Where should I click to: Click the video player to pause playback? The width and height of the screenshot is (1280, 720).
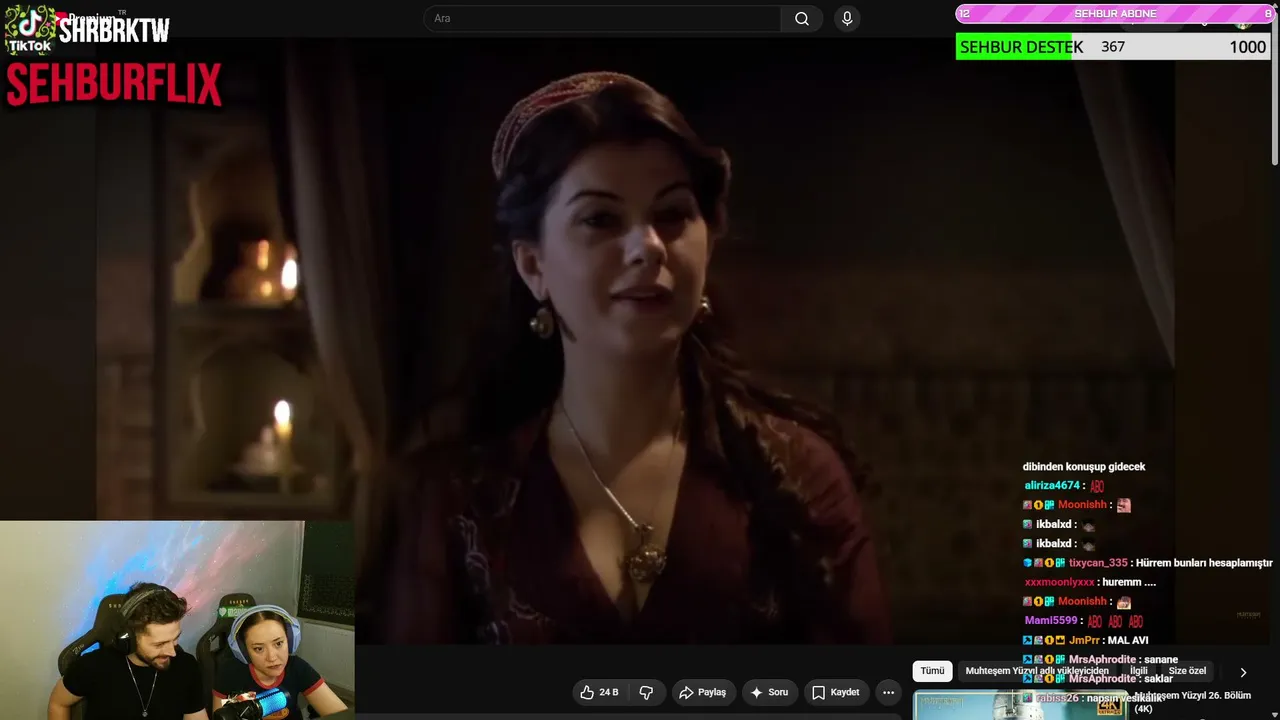coord(640,340)
